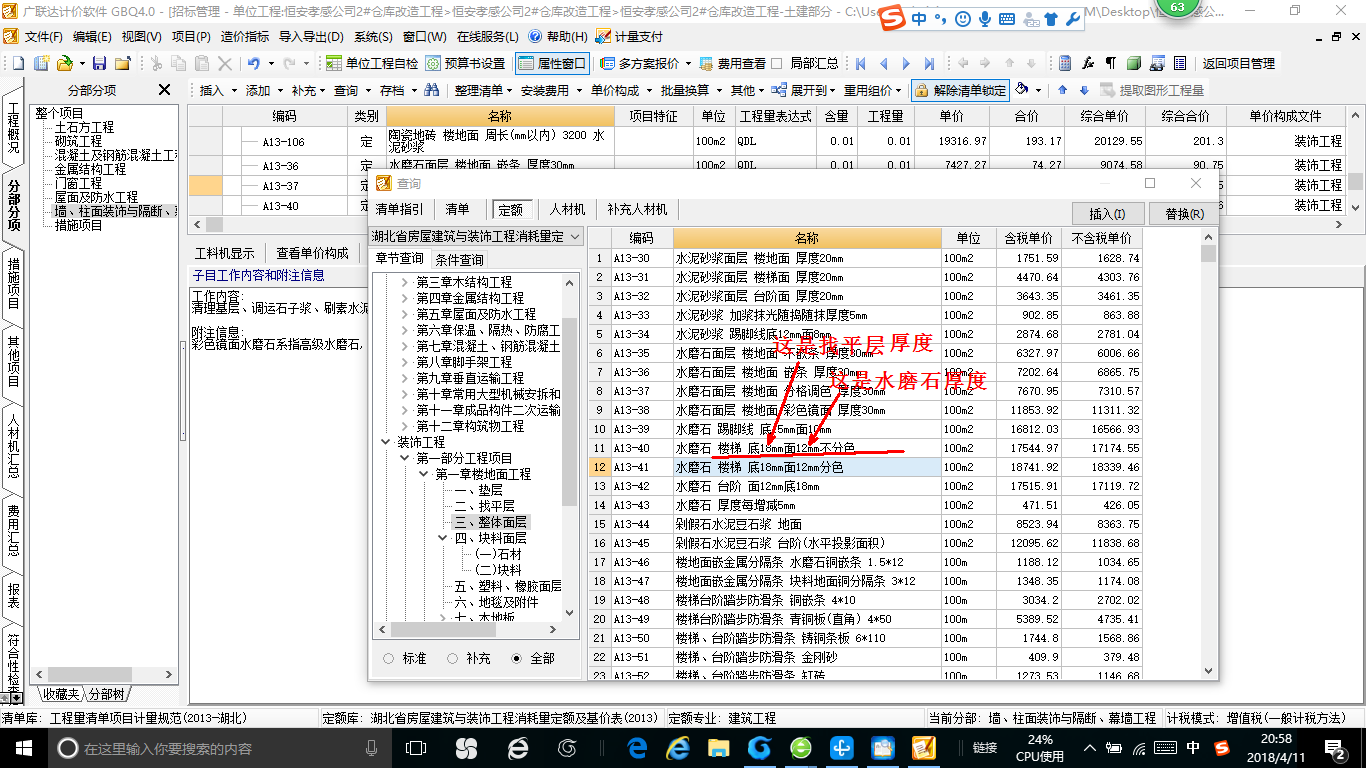Collapse 第一章楼地面工程 node
The image size is (1366, 768).
pyautogui.click(x=422, y=474)
